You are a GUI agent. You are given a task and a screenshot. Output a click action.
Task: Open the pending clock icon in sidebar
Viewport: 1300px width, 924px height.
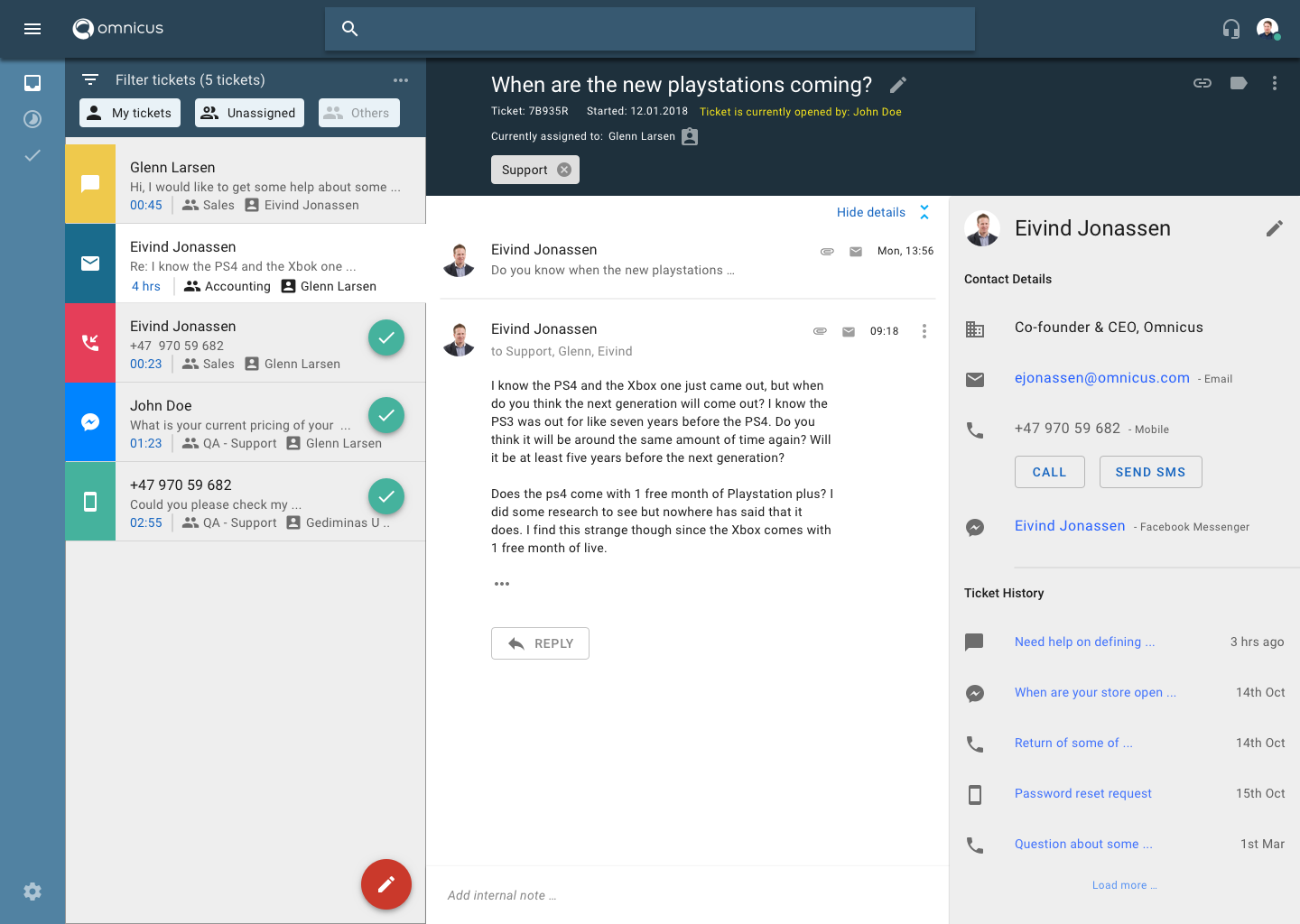tap(32, 119)
